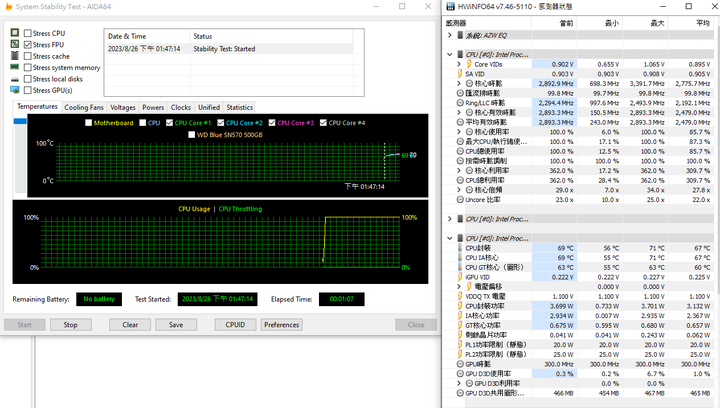Click the lightning icon for iGPU VID

click(x=460, y=276)
